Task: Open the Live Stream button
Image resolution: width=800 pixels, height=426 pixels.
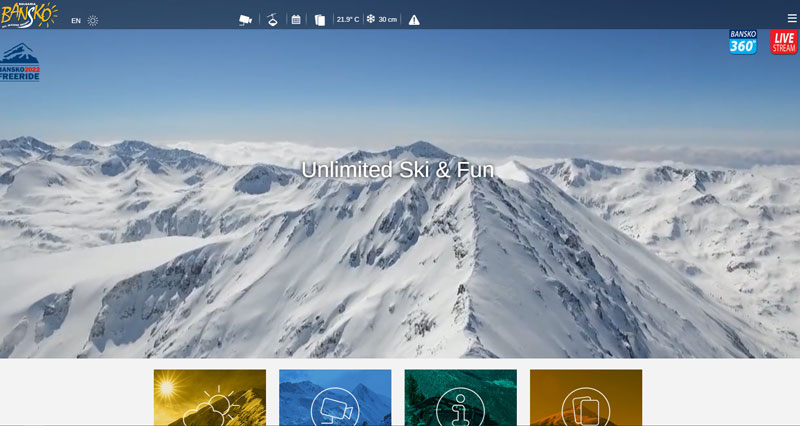Action: click(784, 42)
